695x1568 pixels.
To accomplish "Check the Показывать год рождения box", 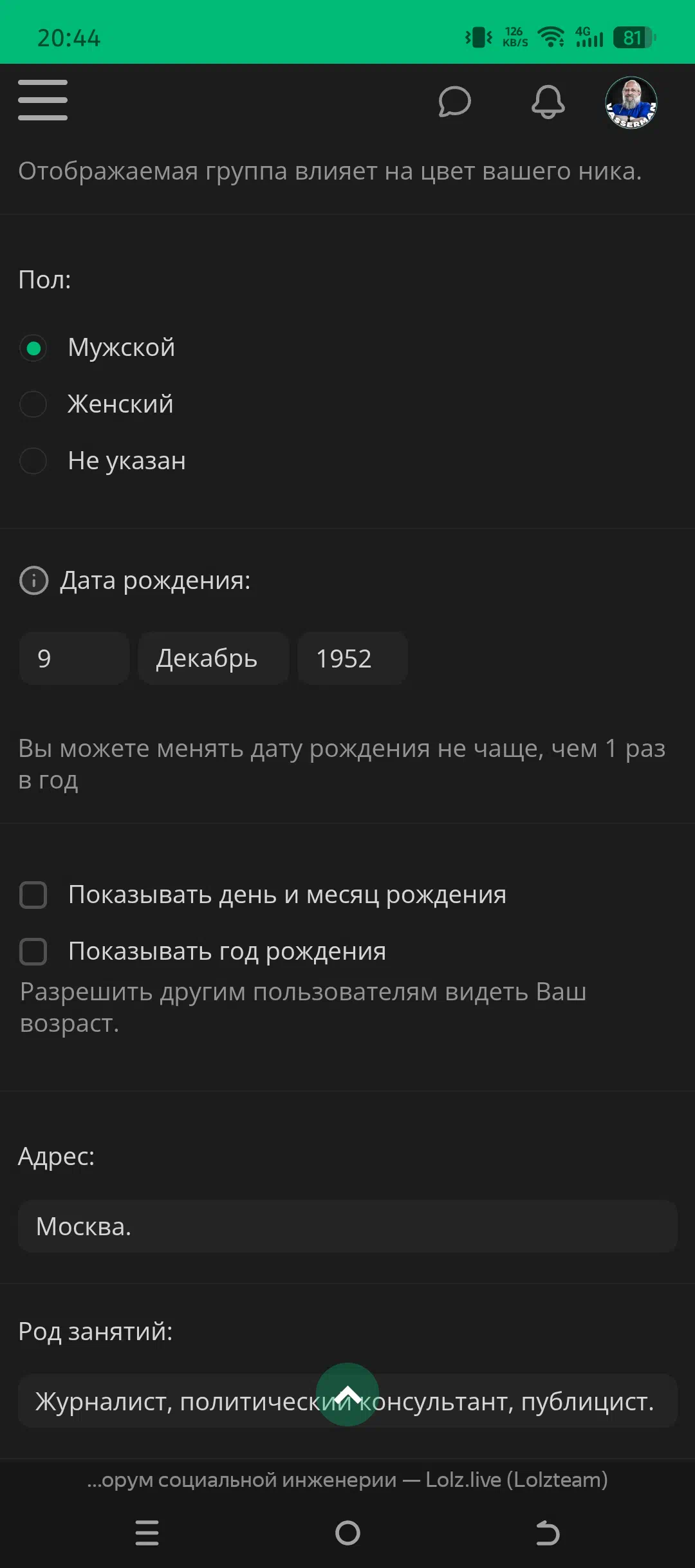I will pyautogui.click(x=33, y=951).
